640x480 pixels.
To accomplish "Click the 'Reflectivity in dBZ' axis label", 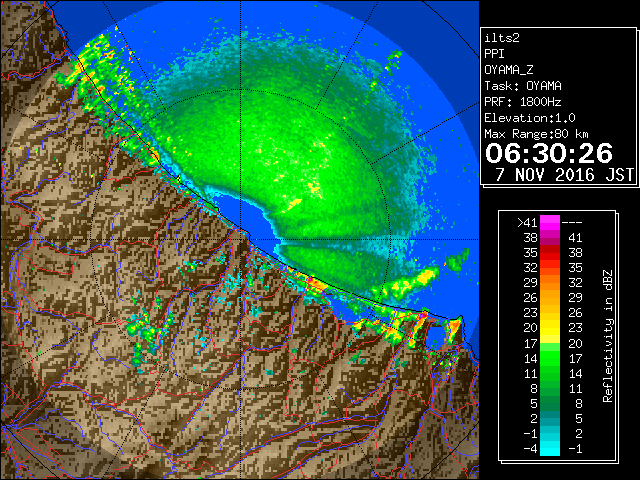I will [x=607, y=336].
